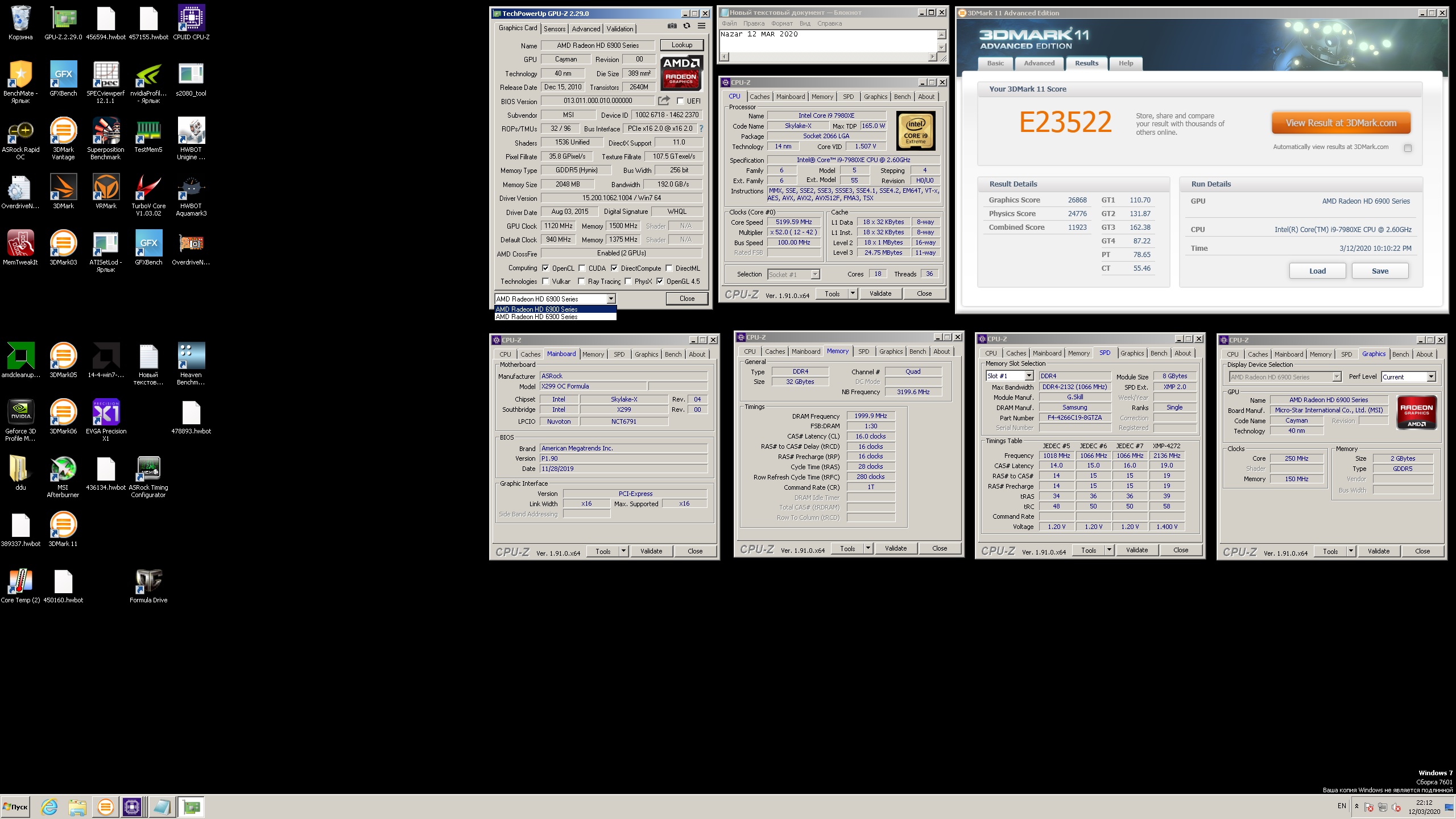Open the HWBOT Unigine shortcut
Viewport: 1456px width, 819px height.
pos(191,139)
